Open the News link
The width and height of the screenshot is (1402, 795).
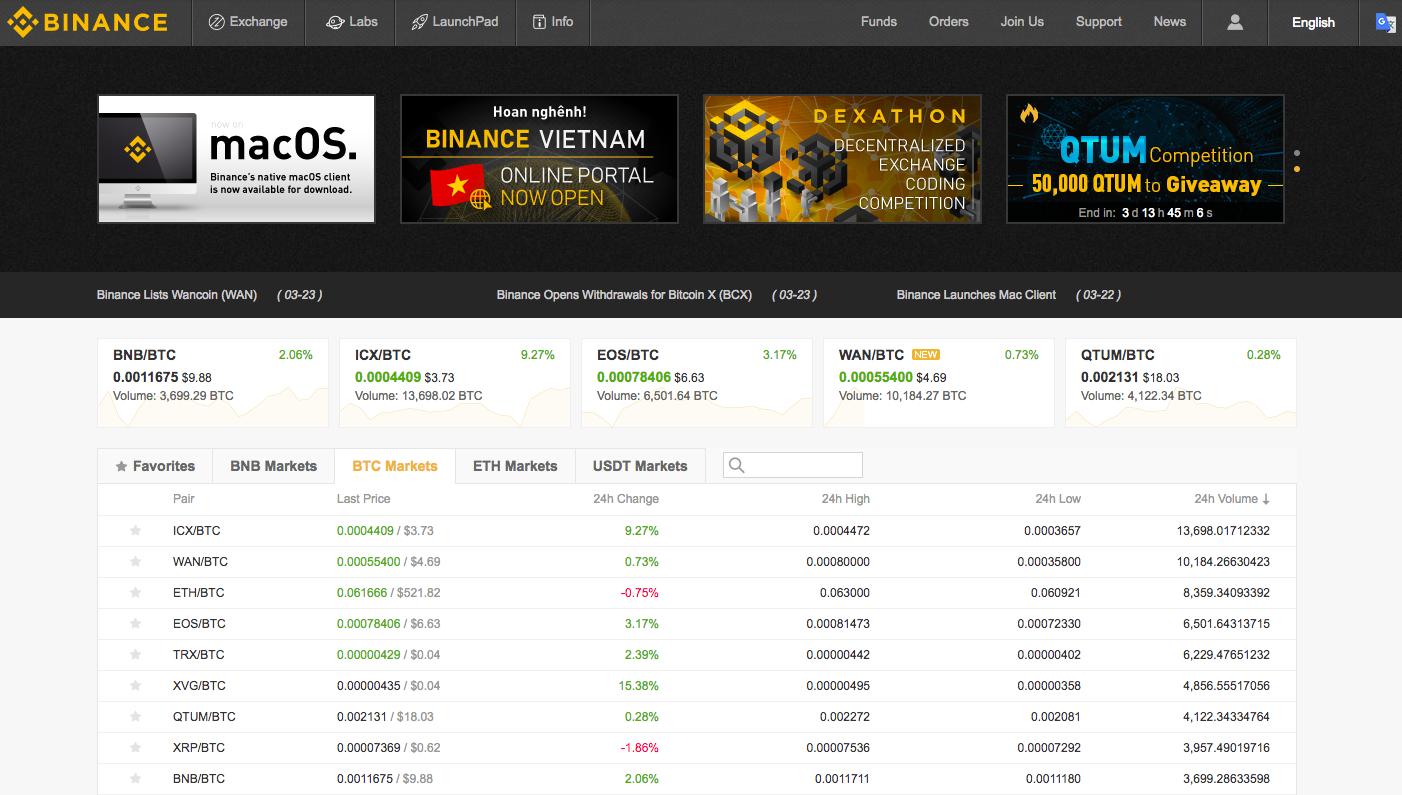pos(1169,22)
